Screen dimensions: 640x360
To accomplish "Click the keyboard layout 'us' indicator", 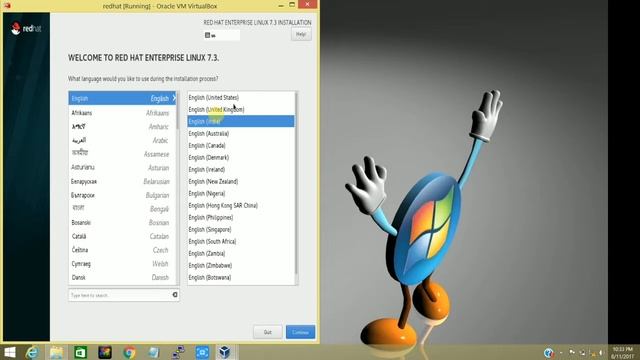I will [222, 36].
